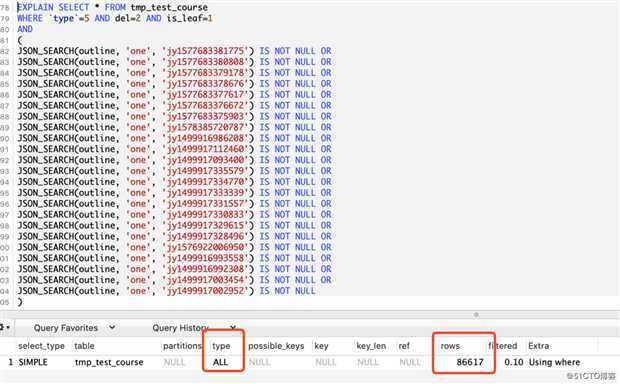Select the NULL cell under key_len
Screen dimensions: 620x384
(x=368, y=362)
